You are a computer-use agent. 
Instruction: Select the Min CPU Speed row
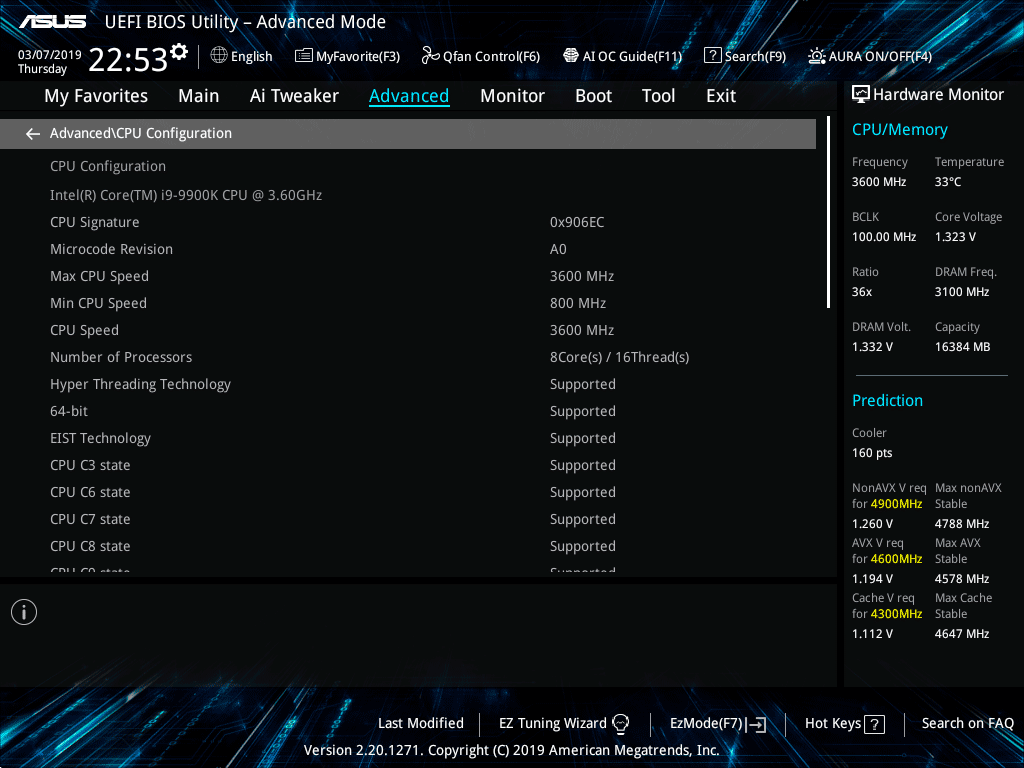pyautogui.click(x=408, y=303)
